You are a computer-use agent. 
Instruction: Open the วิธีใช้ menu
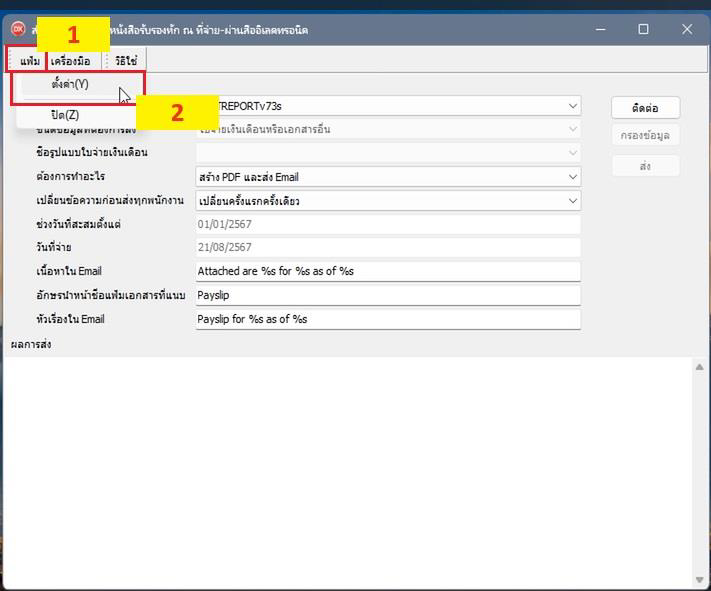click(x=126, y=61)
